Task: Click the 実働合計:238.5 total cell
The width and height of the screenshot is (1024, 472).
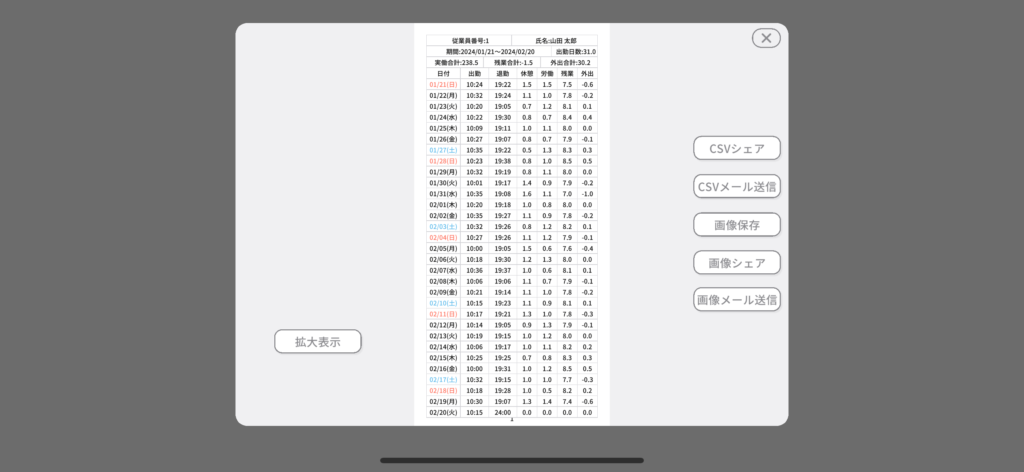Action: 456,63
